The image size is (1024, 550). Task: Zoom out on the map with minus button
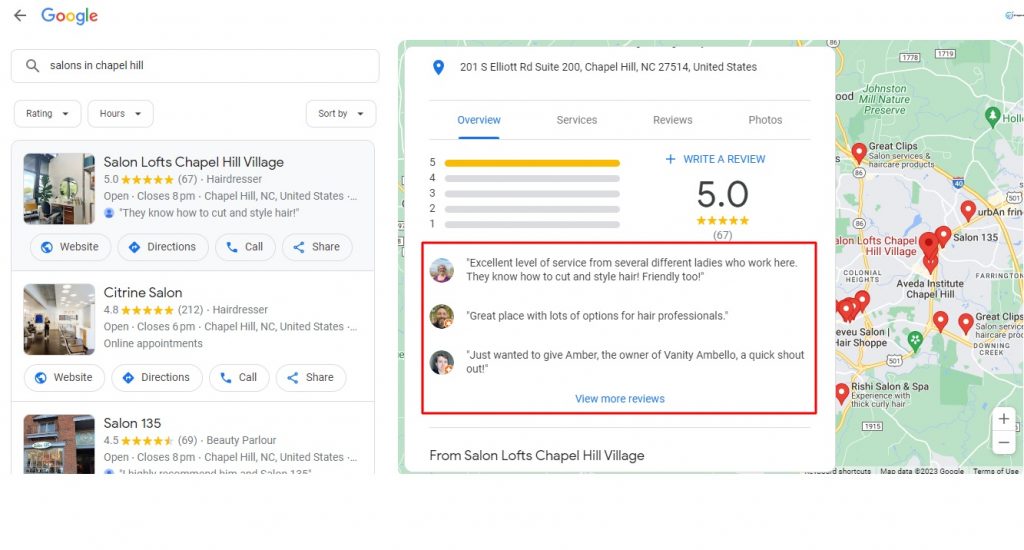[1004, 443]
